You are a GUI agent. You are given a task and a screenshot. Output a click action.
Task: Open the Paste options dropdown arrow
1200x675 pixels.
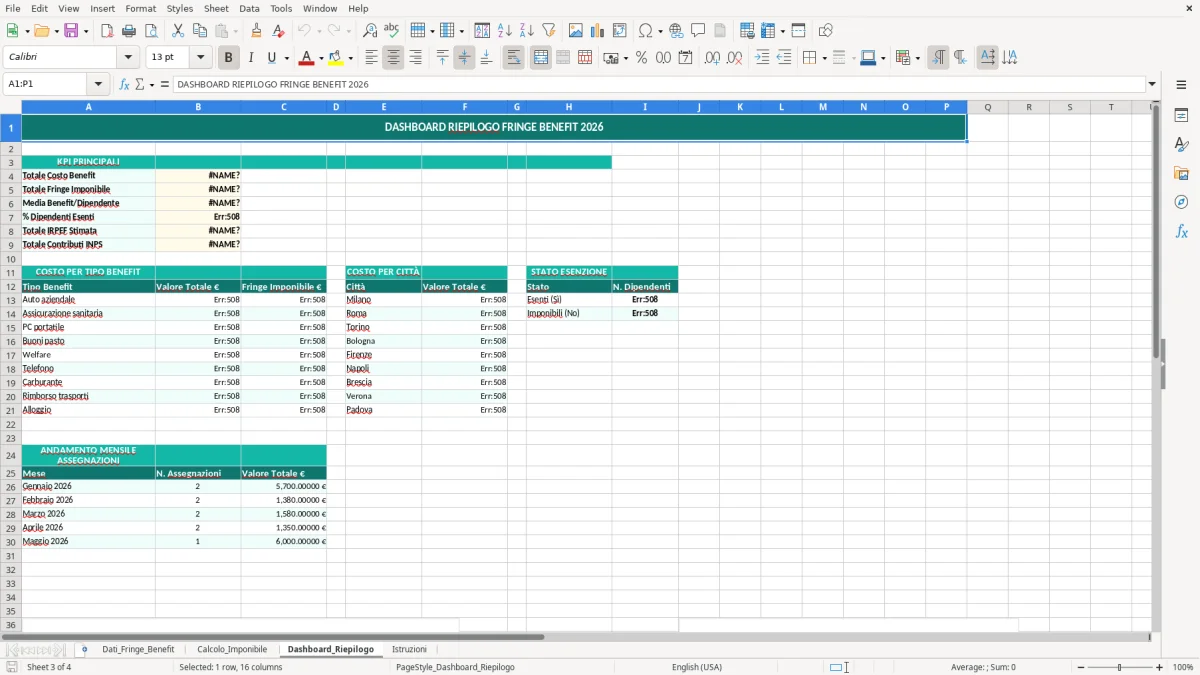tap(235, 31)
